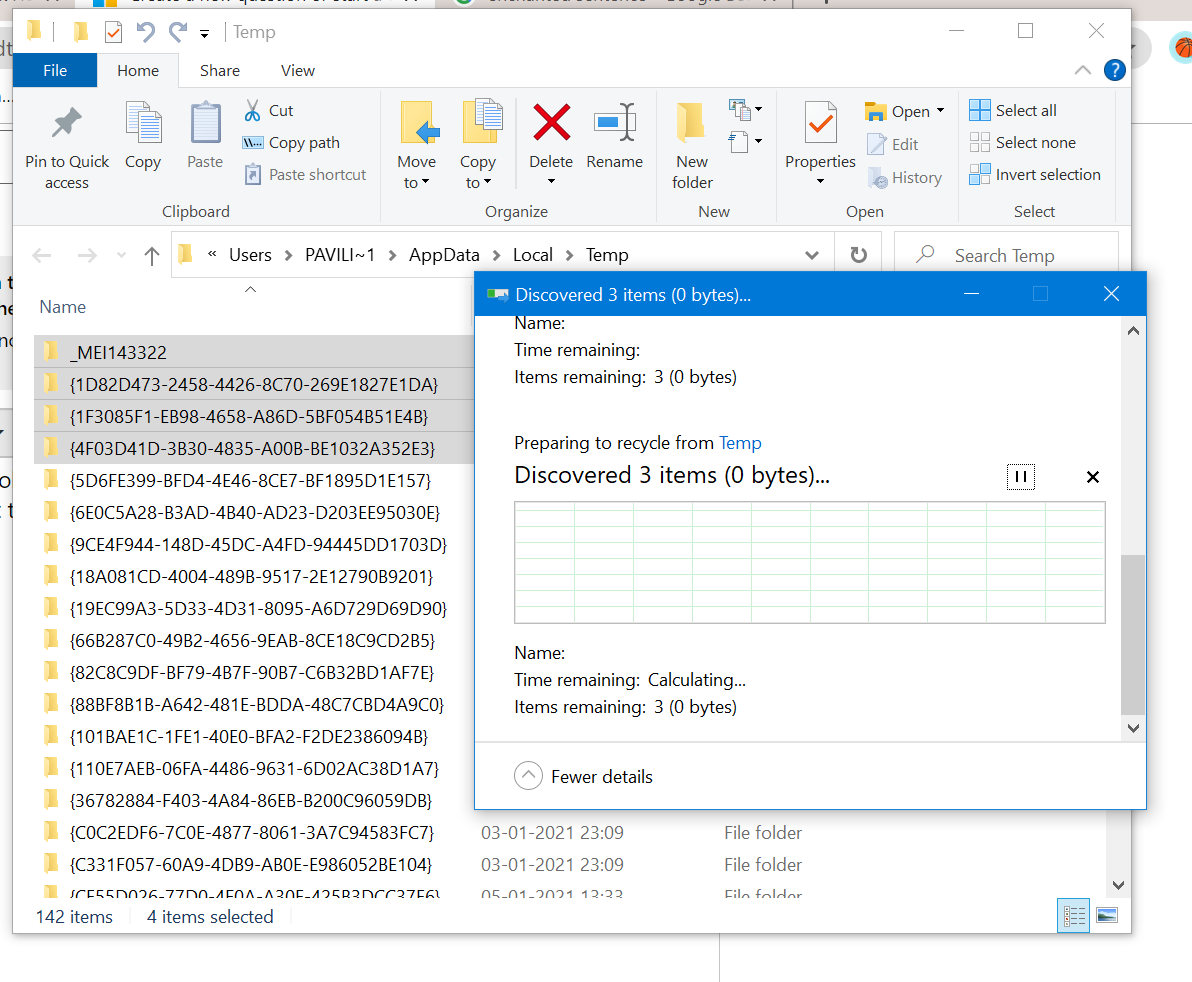Open the Copy to menu
Image resolution: width=1192 pixels, height=982 pixels.
(x=479, y=146)
